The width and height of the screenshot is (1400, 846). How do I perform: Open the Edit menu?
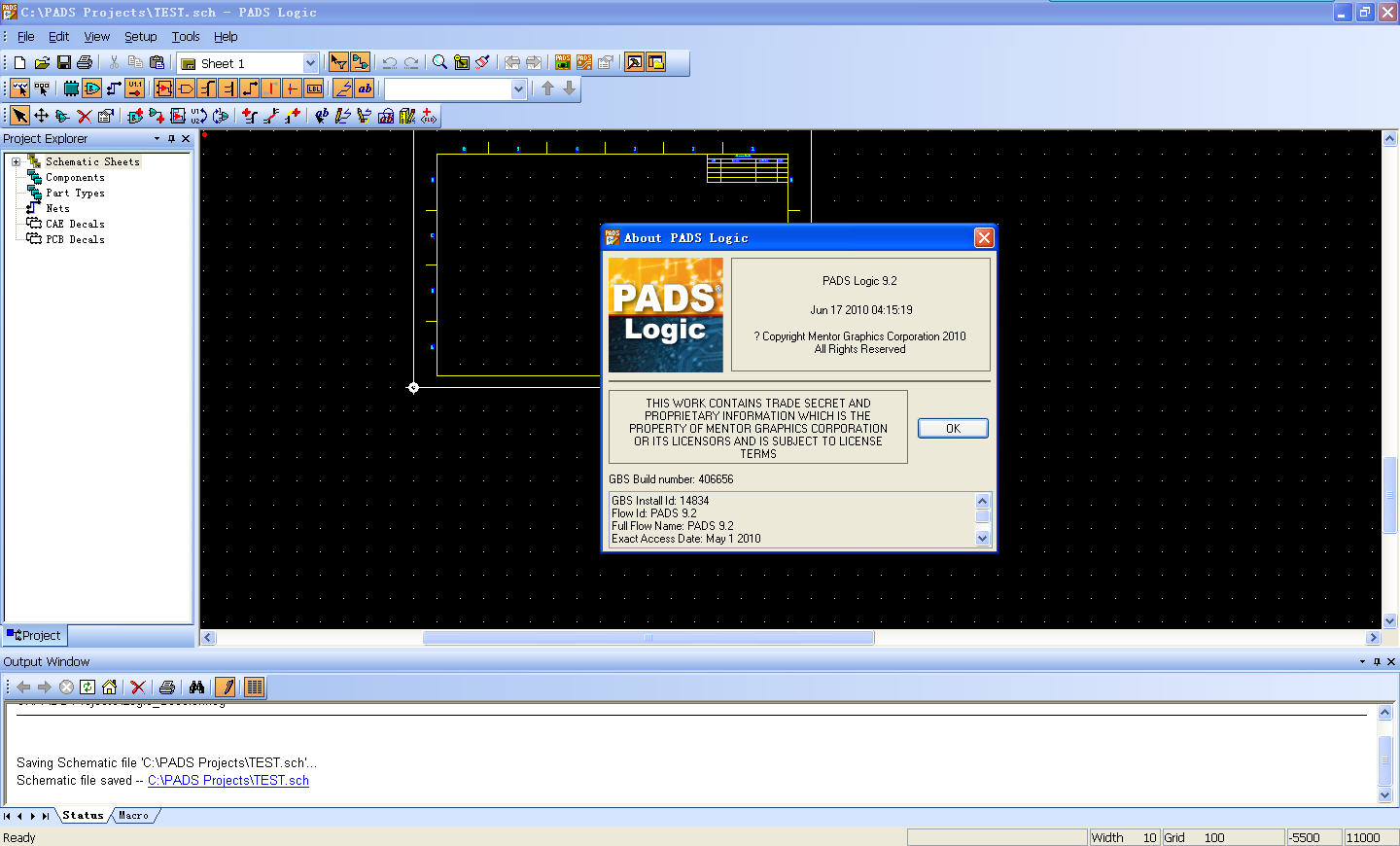click(58, 37)
